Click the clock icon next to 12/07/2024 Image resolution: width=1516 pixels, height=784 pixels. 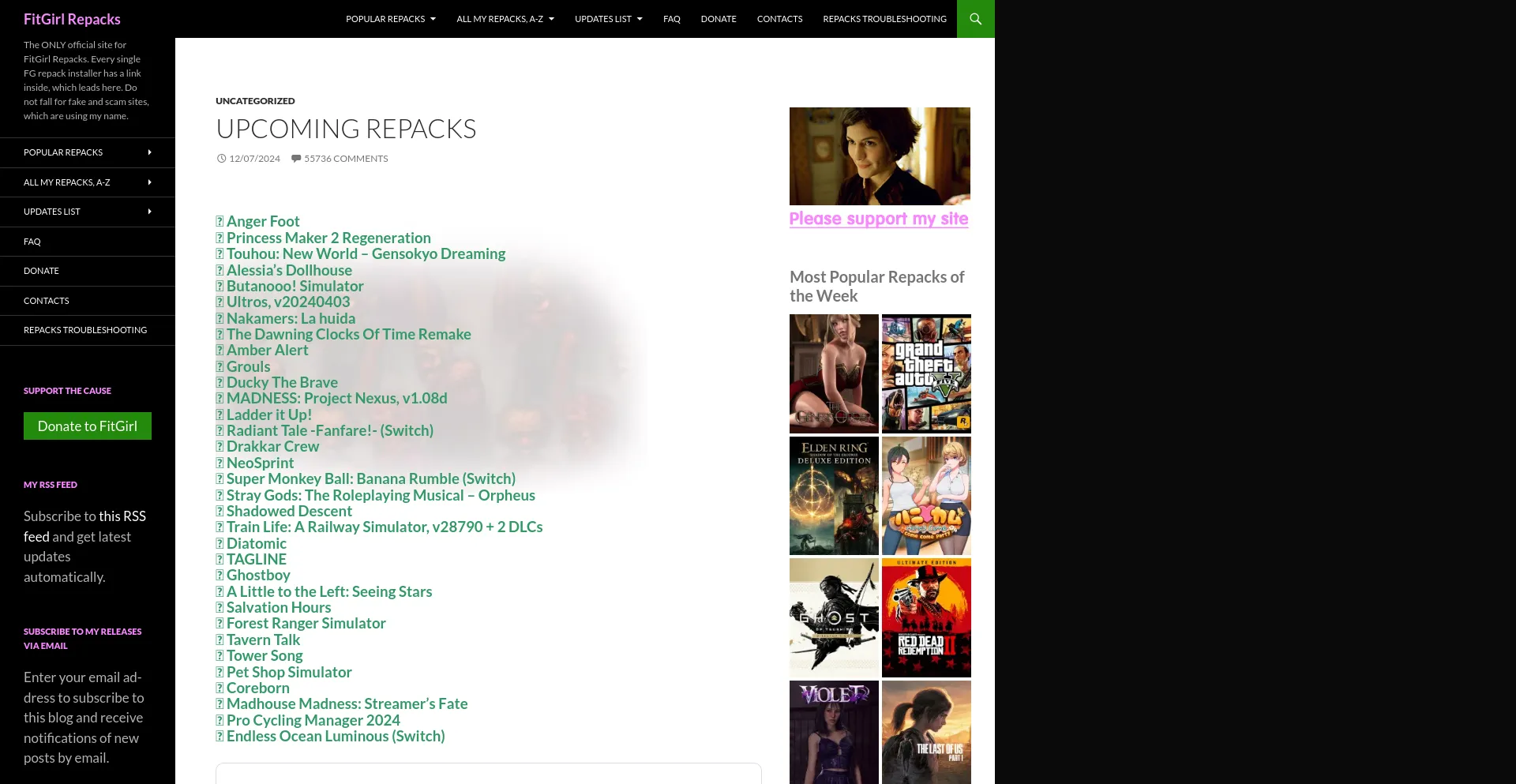tap(222, 159)
